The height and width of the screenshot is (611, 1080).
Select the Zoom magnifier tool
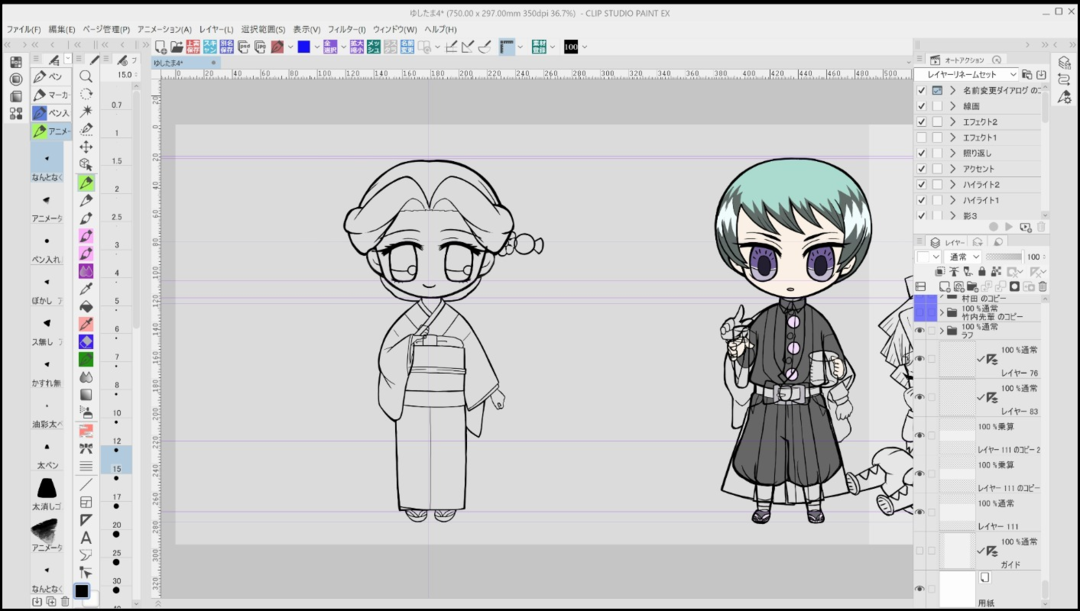click(x=86, y=76)
